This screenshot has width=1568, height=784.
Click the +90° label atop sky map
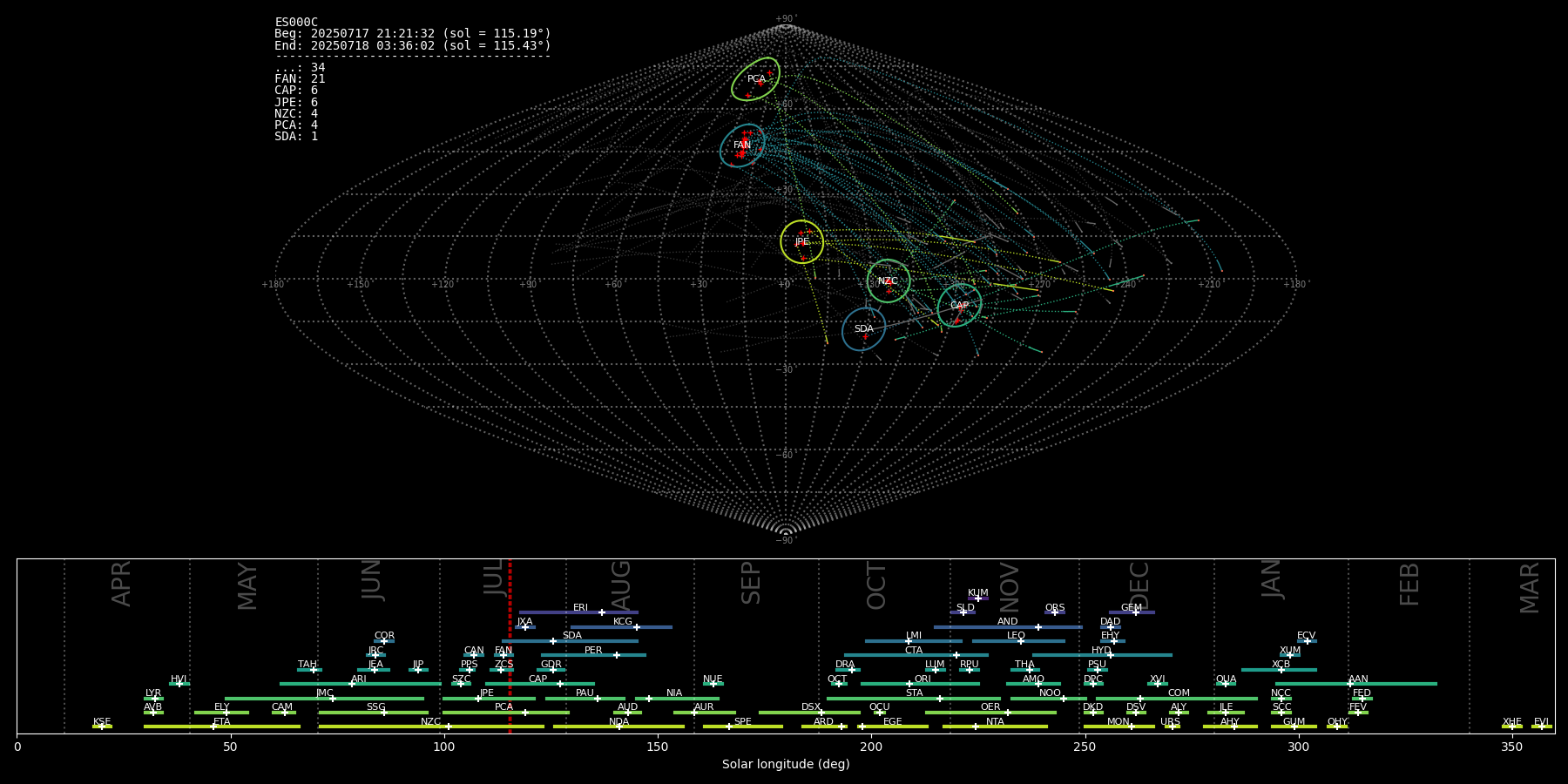point(786,18)
